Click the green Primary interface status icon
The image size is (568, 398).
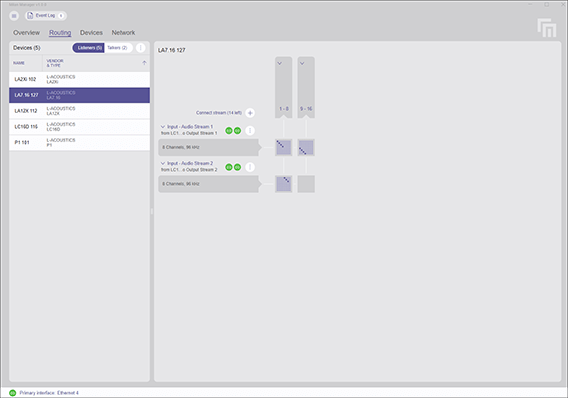click(x=13, y=393)
